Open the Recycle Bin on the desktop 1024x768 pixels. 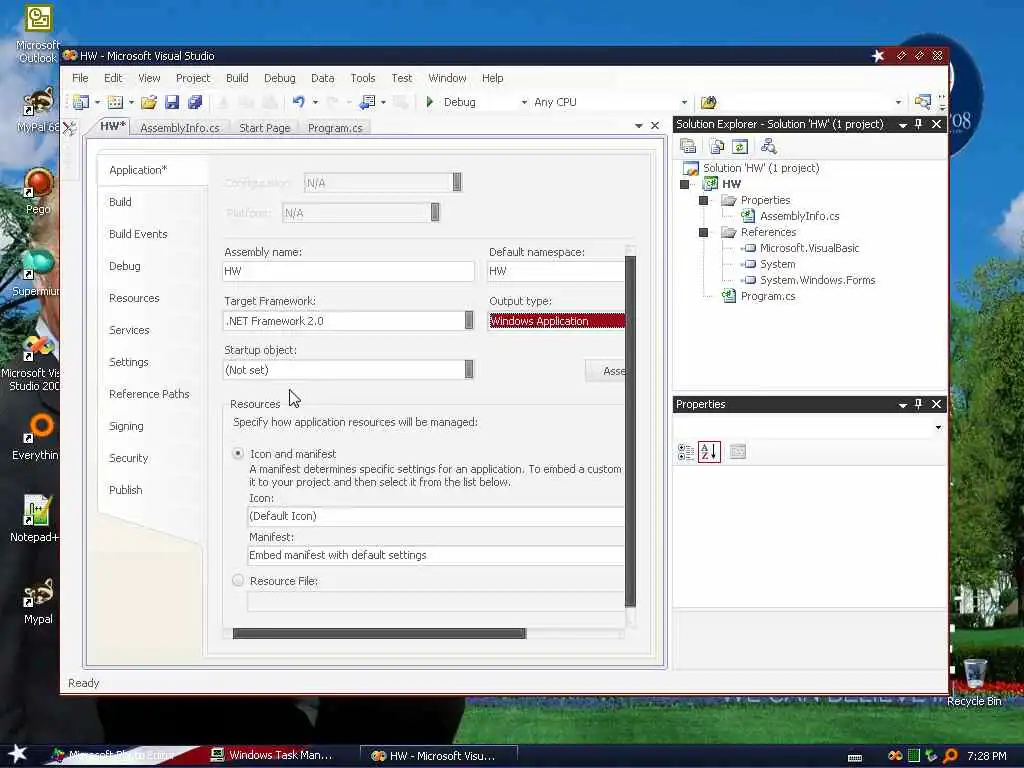[x=974, y=682]
